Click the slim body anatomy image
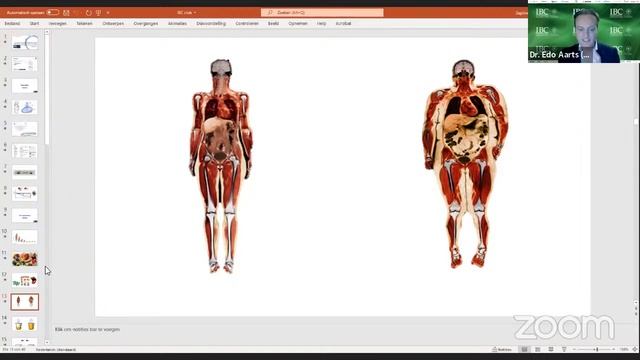Viewport: 640px width, 360px height. 221,166
